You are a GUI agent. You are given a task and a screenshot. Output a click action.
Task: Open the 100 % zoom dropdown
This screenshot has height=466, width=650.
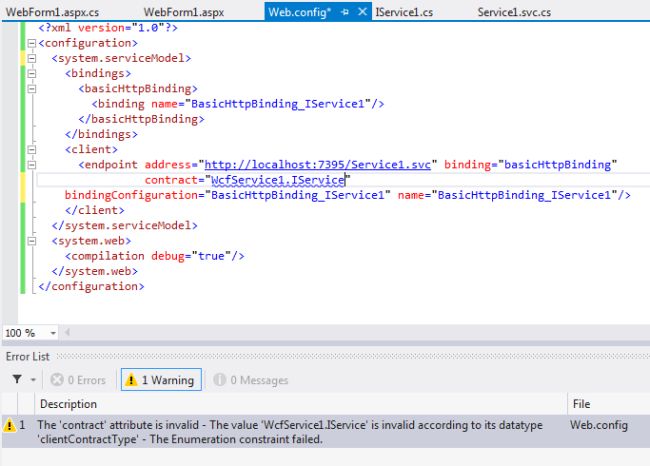coord(53,333)
